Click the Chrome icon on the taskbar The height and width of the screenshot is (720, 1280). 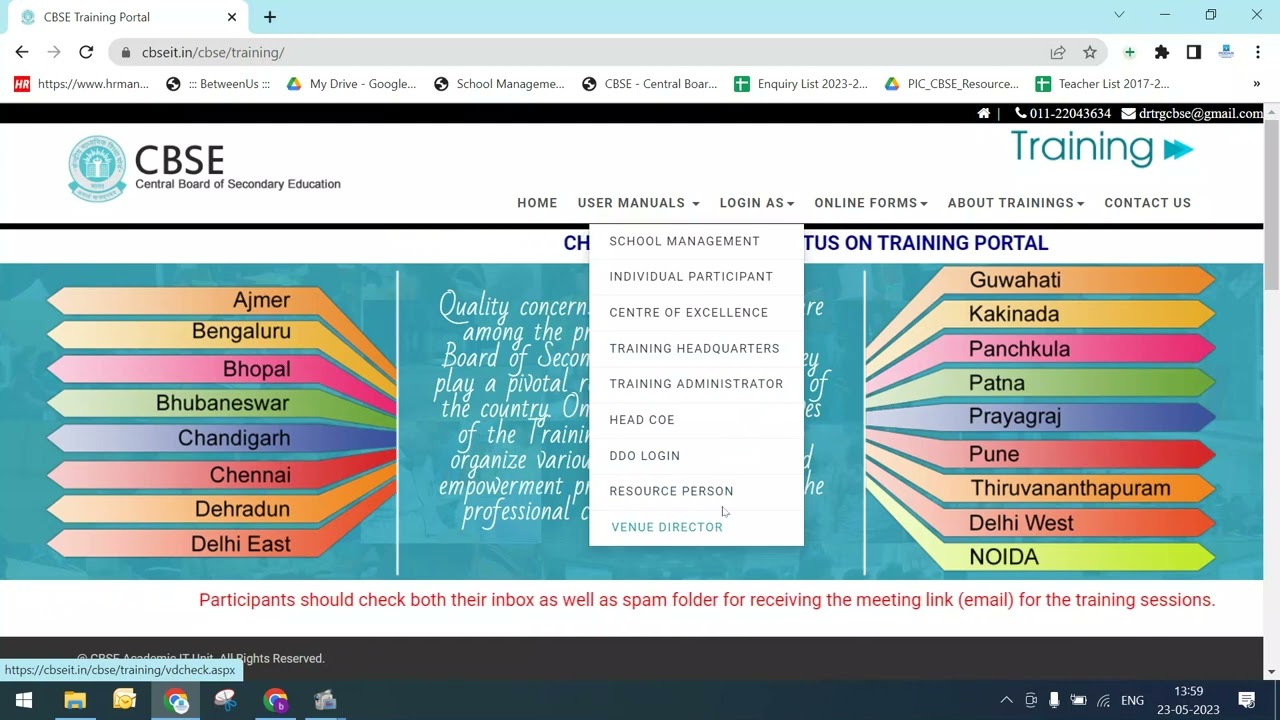coord(177,700)
